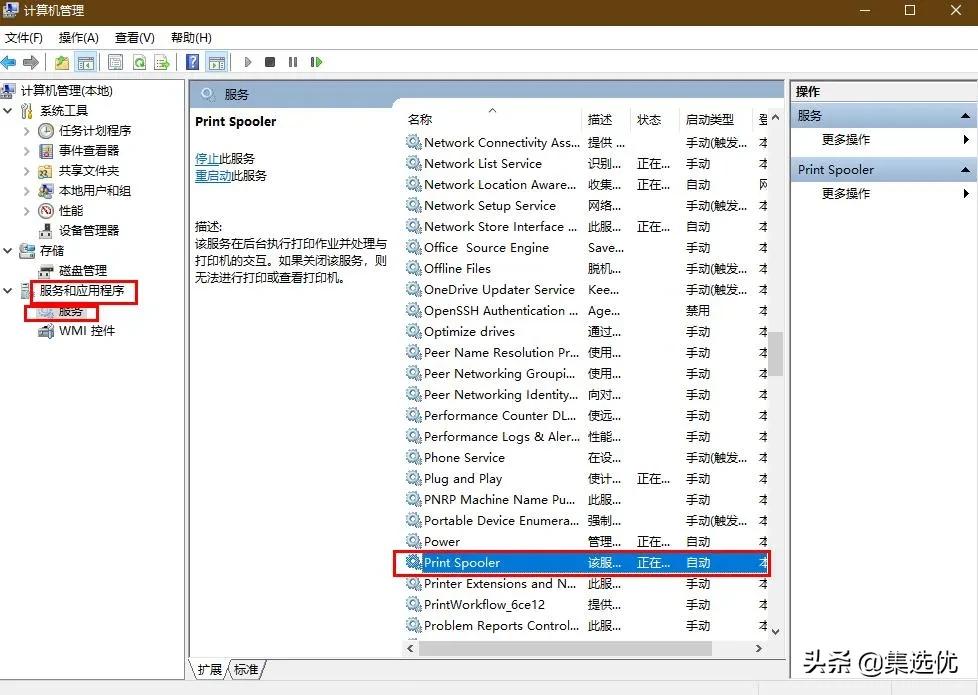Image resolution: width=978 pixels, height=695 pixels.
Task: Click the 停止此服务 link
Action: coord(213,160)
